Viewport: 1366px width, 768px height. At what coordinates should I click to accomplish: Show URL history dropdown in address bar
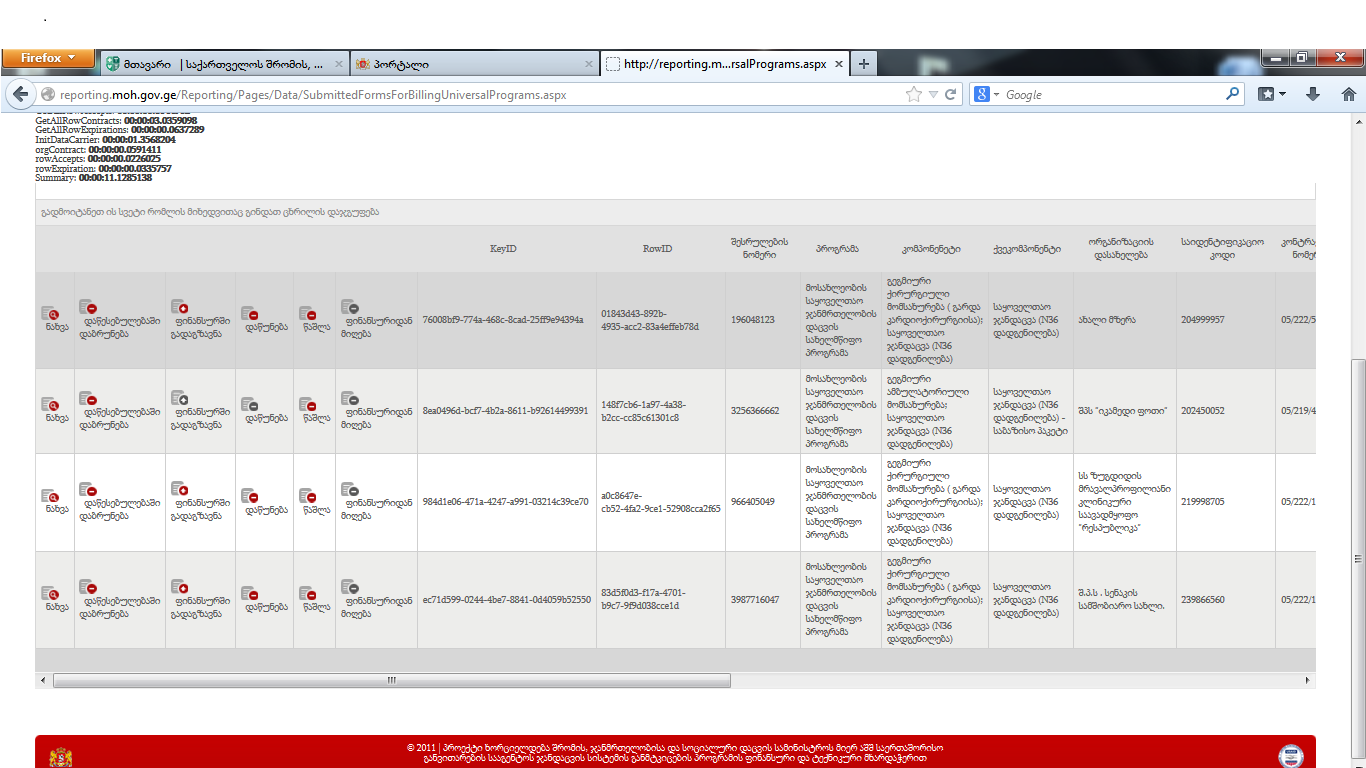coord(933,94)
